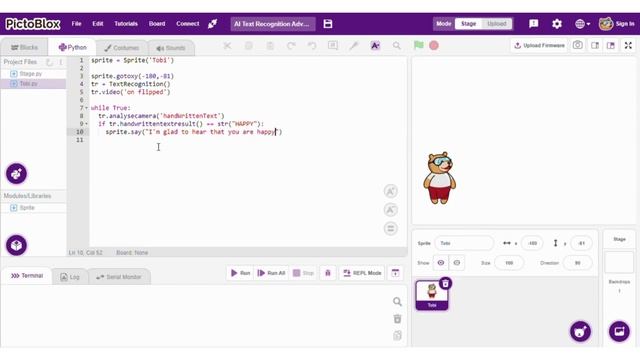
Task: Clear the terminal with trash icon
Action: click(x=397, y=319)
